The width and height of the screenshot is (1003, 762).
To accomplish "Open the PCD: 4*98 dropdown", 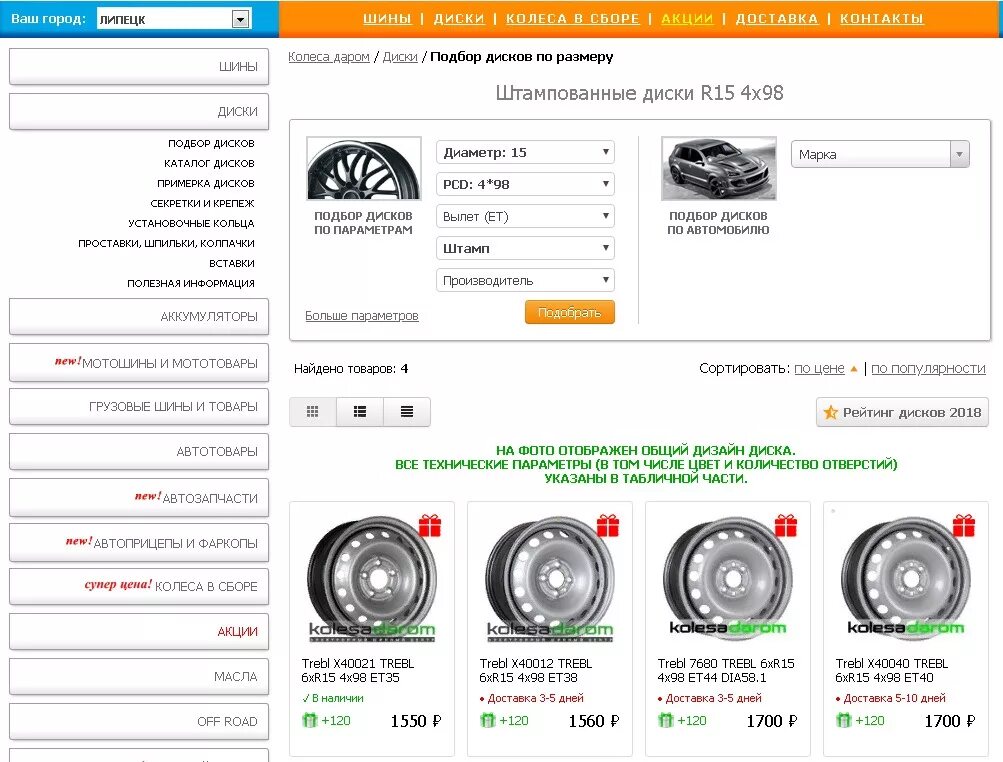I will 525,184.
